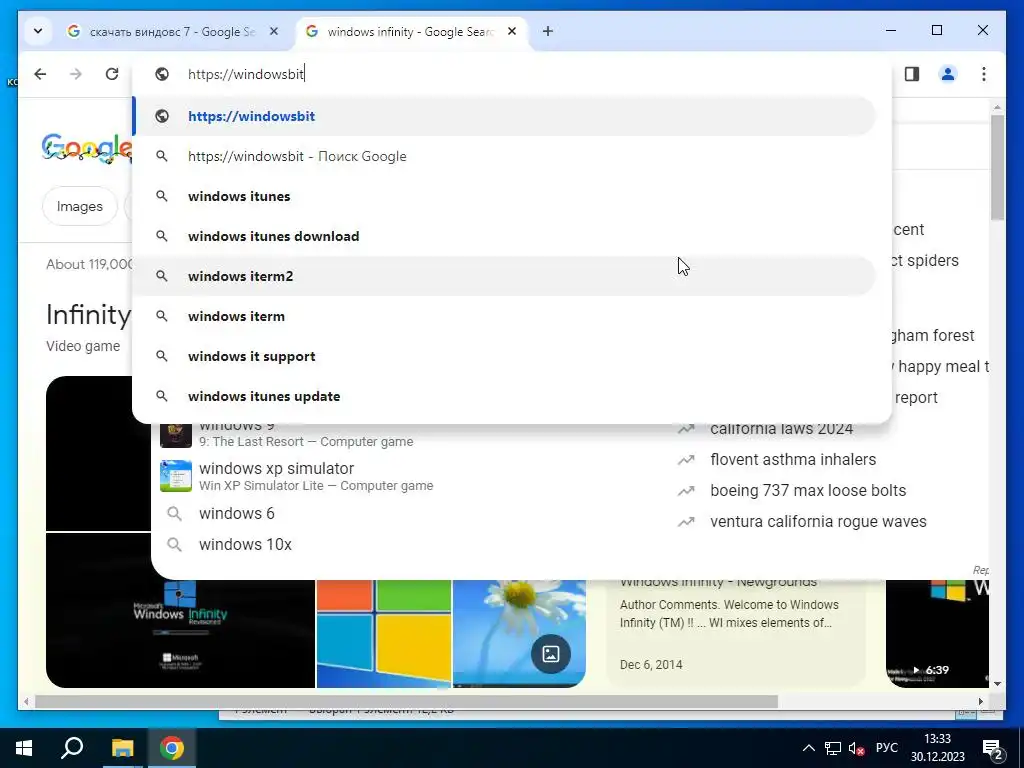Image resolution: width=1024 pixels, height=768 pixels.
Task: Pick 'windows it support' suggestion
Action: pos(504,356)
